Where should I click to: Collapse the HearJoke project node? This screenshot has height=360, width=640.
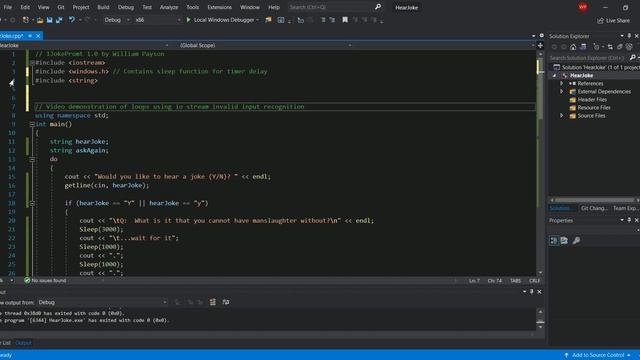554,76
